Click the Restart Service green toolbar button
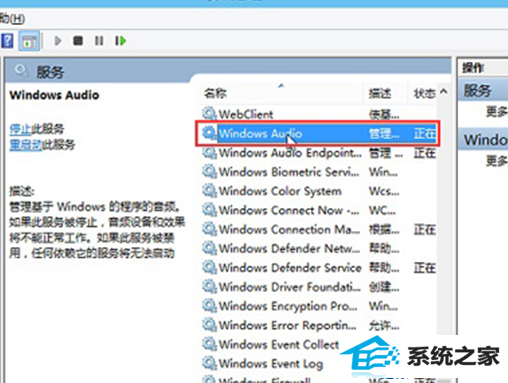 [x=120, y=41]
